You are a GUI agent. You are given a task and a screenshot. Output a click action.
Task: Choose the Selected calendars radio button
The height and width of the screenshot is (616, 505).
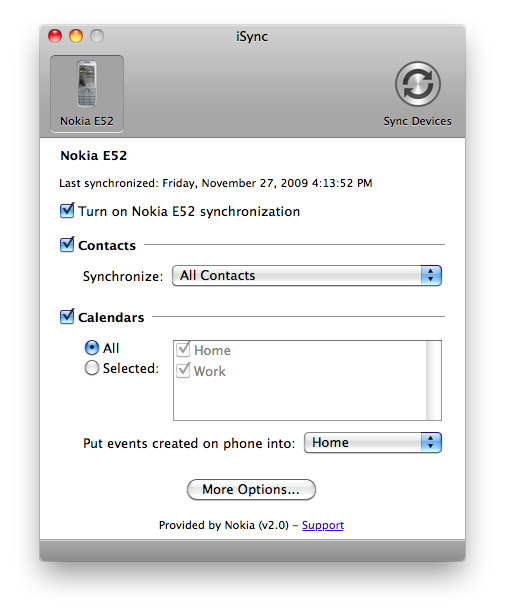92,368
